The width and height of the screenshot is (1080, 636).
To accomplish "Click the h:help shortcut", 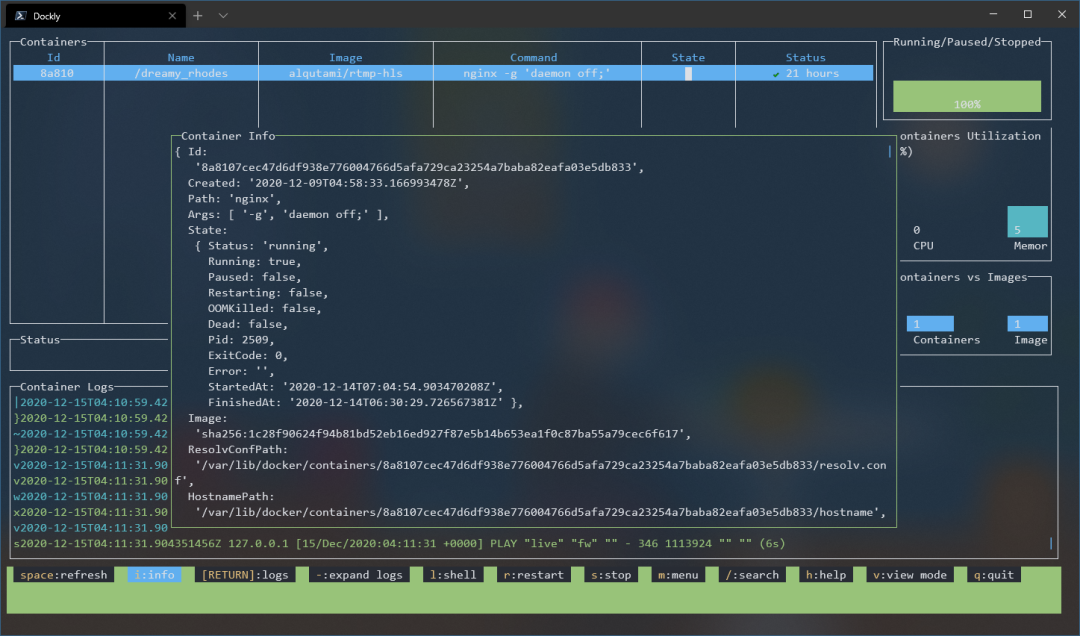I will pos(826,575).
